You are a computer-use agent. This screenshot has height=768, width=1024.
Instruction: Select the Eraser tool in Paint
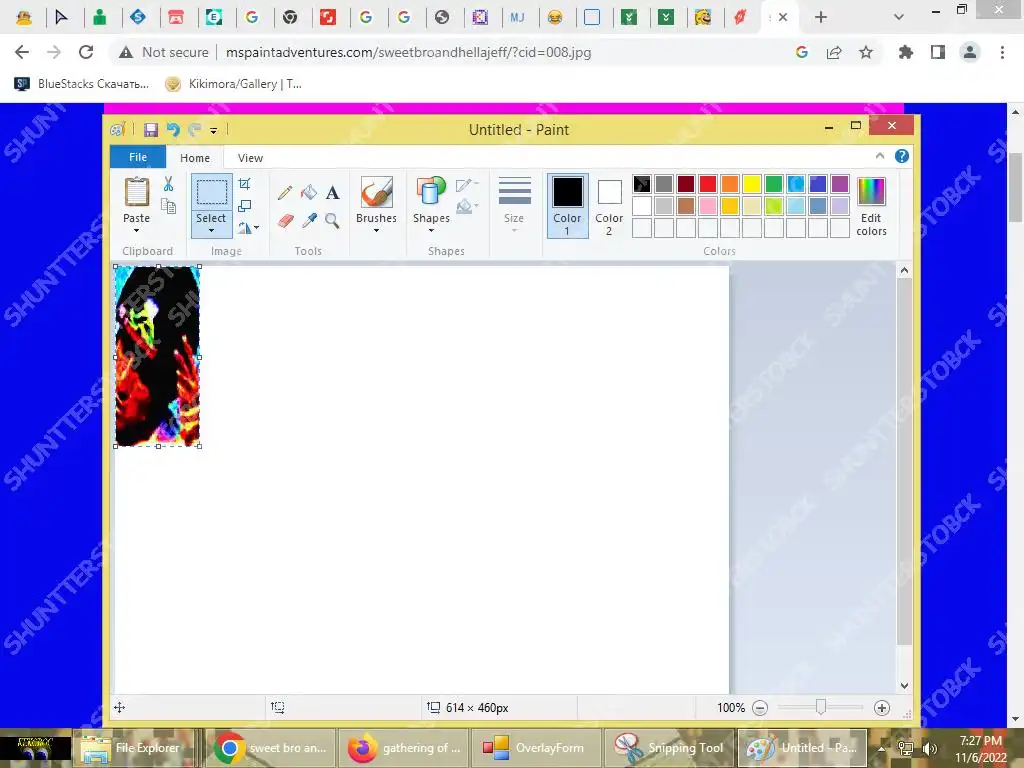coord(285,221)
